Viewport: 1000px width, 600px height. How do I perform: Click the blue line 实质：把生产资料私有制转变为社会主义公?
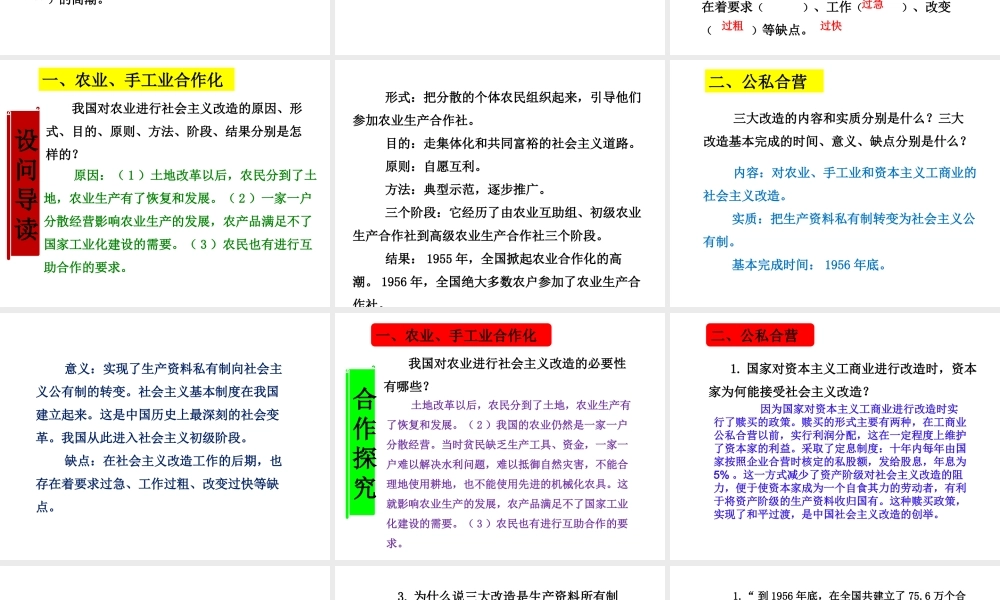[853, 219]
